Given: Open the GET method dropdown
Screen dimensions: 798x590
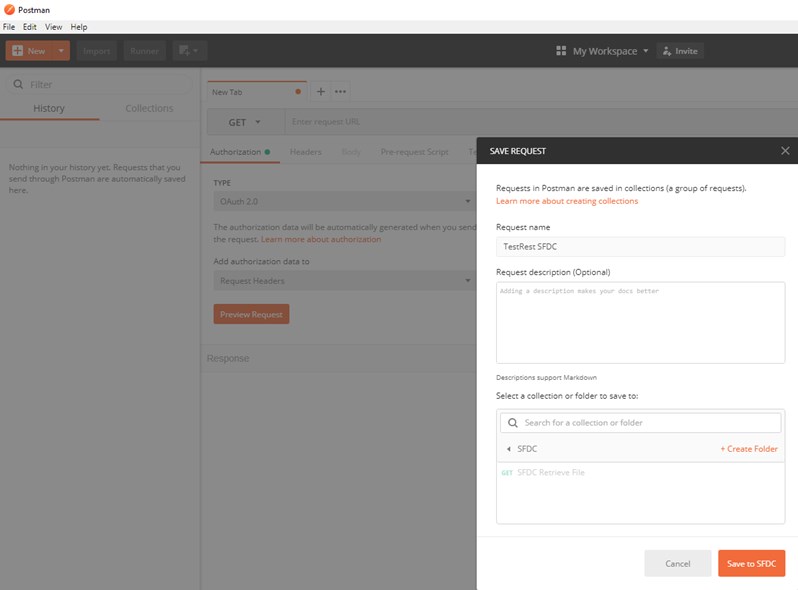Looking at the screenshot, I should tap(245, 122).
